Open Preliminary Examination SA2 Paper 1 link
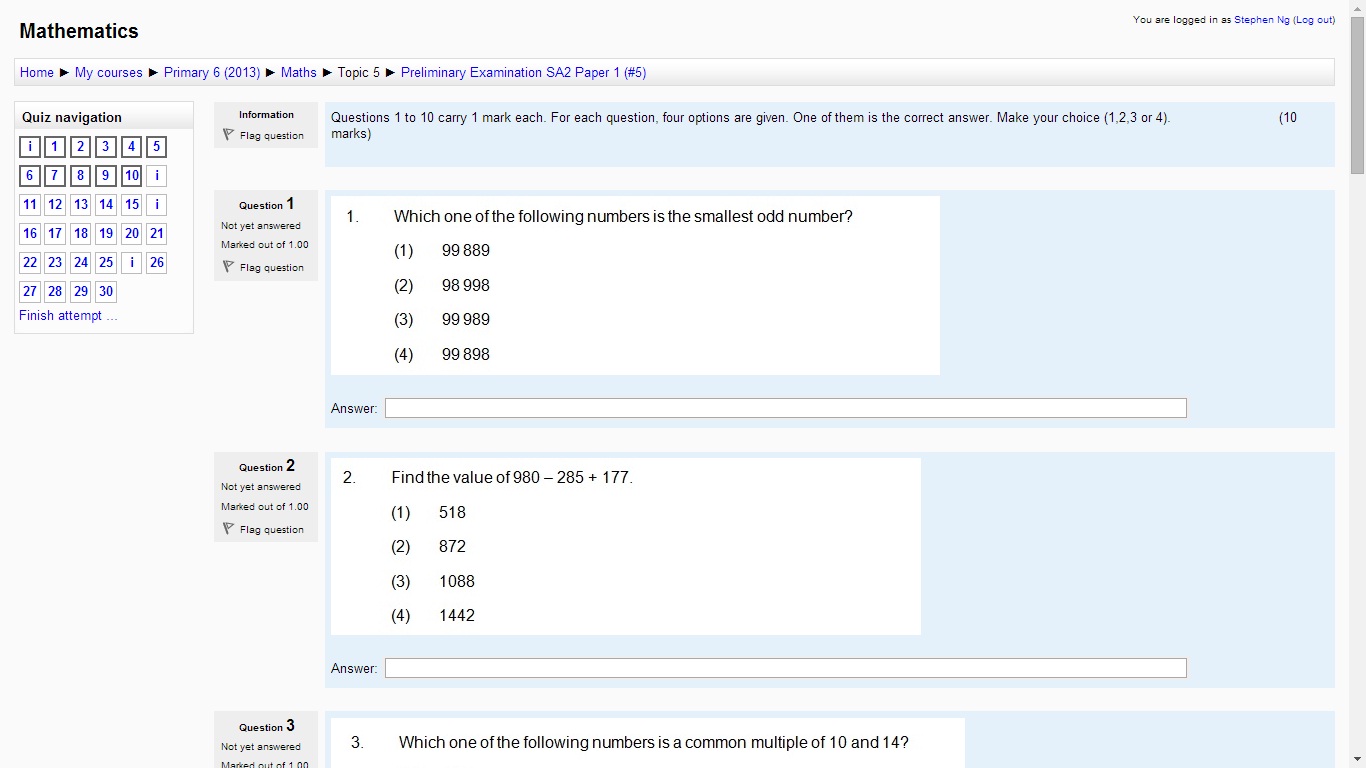Screen dimensions: 1366x768 [x=523, y=72]
